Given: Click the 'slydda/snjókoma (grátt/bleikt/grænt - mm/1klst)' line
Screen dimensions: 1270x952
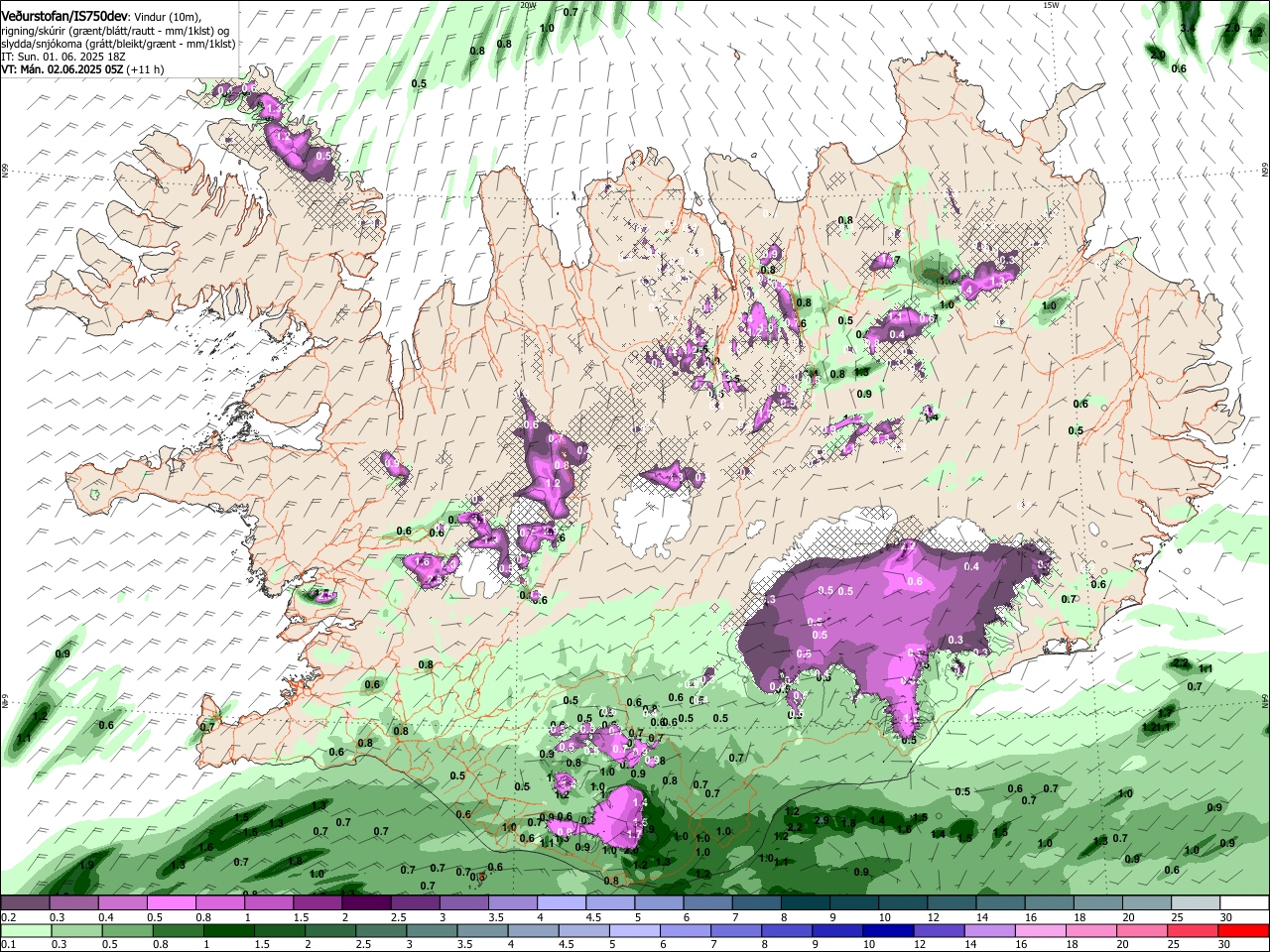Looking at the screenshot, I should click(118, 44).
